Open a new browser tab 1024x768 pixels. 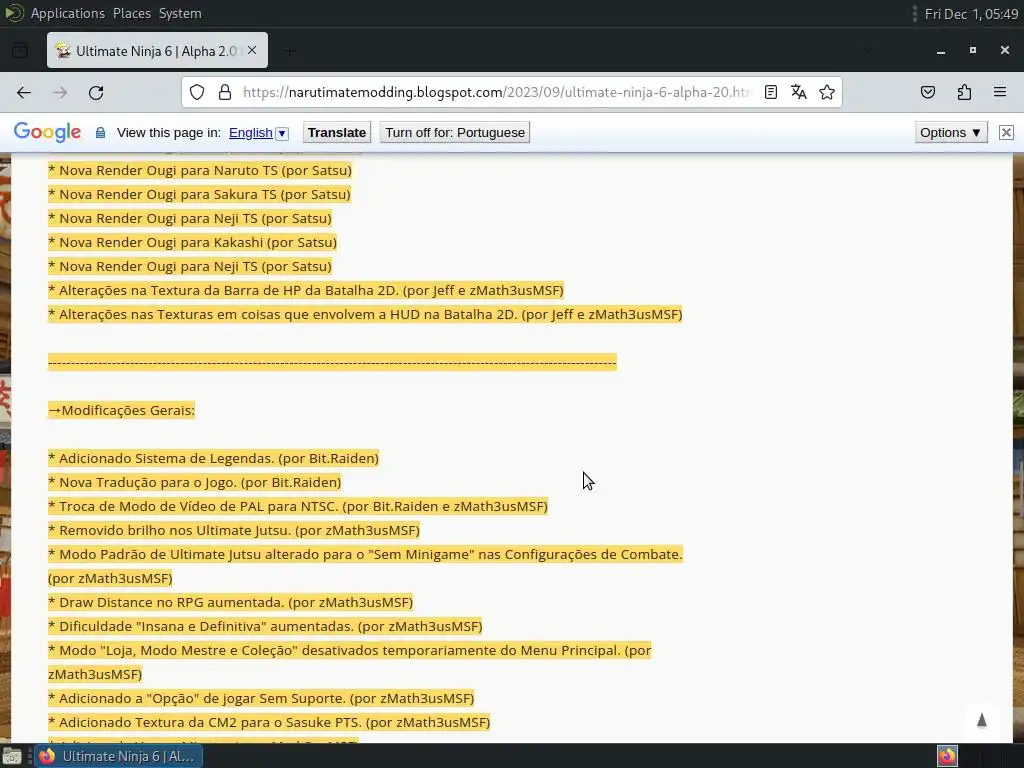pos(290,51)
